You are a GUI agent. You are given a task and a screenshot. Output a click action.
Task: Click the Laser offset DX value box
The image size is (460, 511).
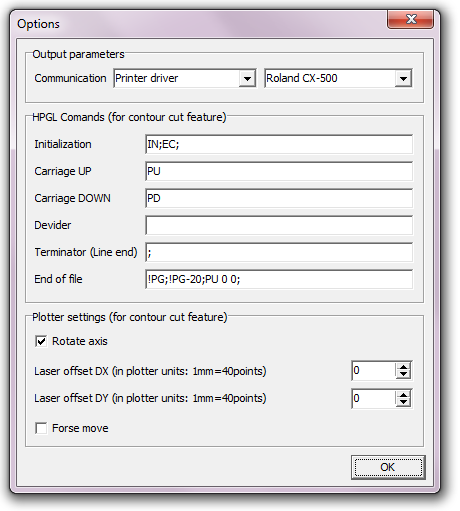tap(374, 371)
